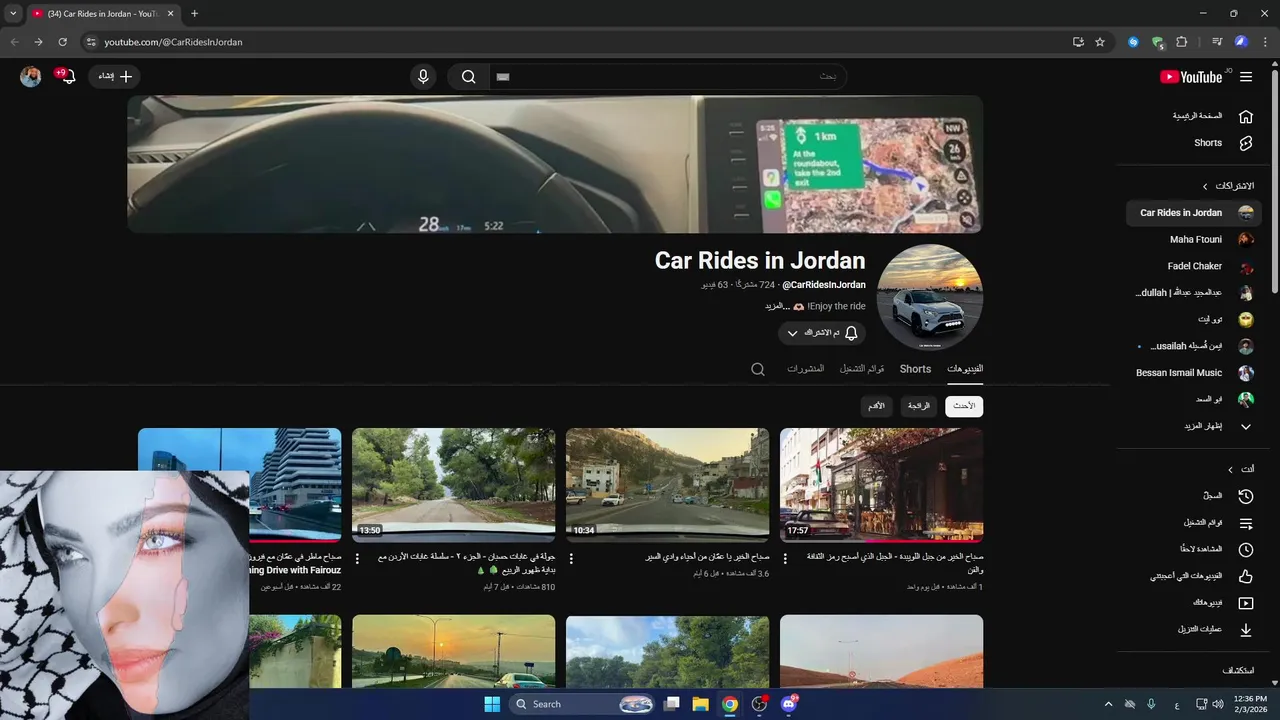
Task: Click the magnifier search button beside search box
Action: click(468, 77)
